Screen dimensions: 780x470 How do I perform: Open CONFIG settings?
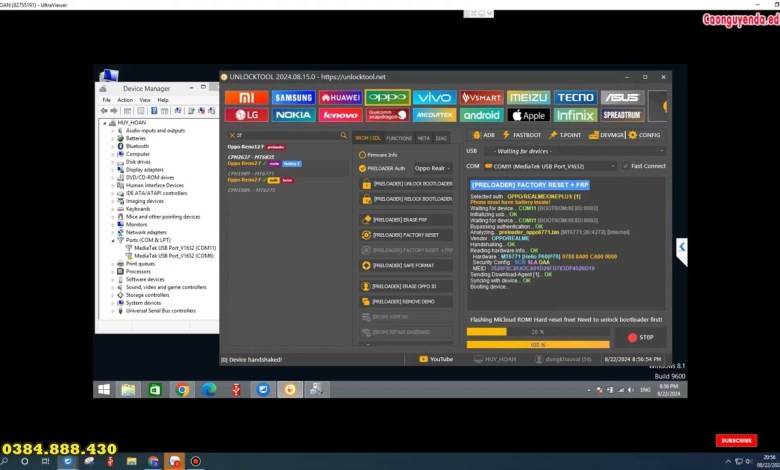pos(644,135)
